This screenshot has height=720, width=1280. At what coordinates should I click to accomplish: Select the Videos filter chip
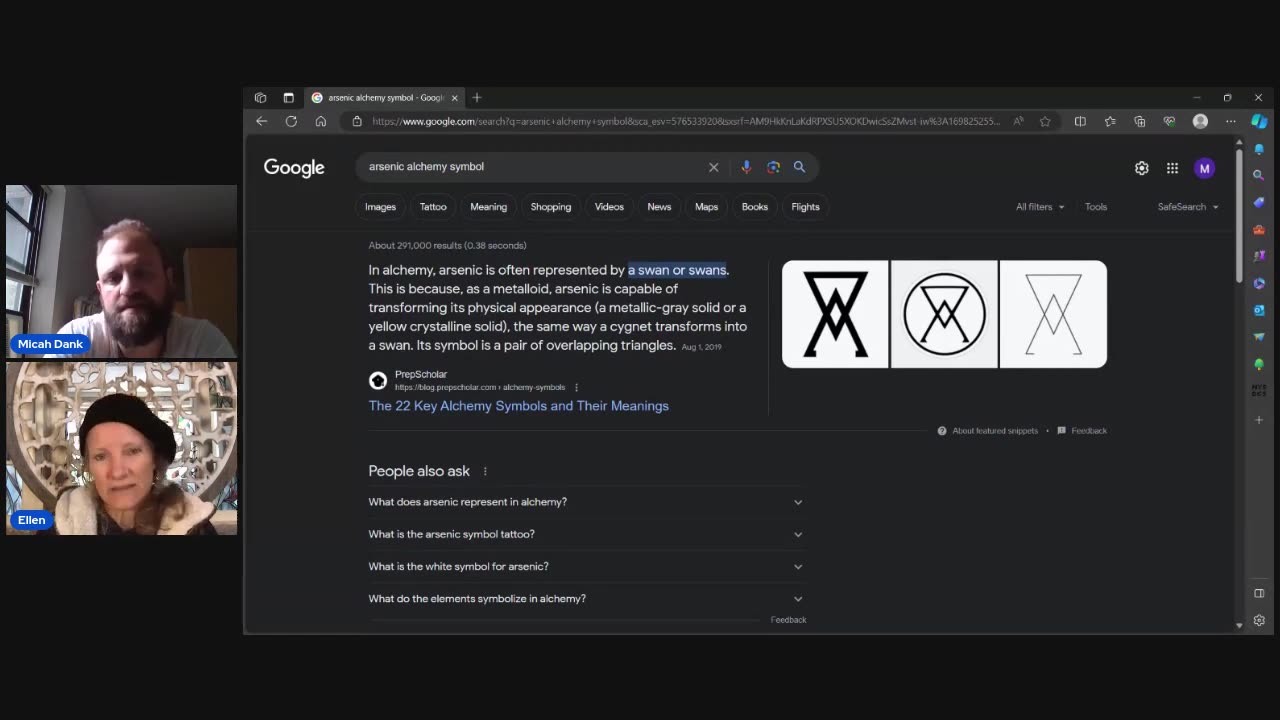[x=609, y=207]
